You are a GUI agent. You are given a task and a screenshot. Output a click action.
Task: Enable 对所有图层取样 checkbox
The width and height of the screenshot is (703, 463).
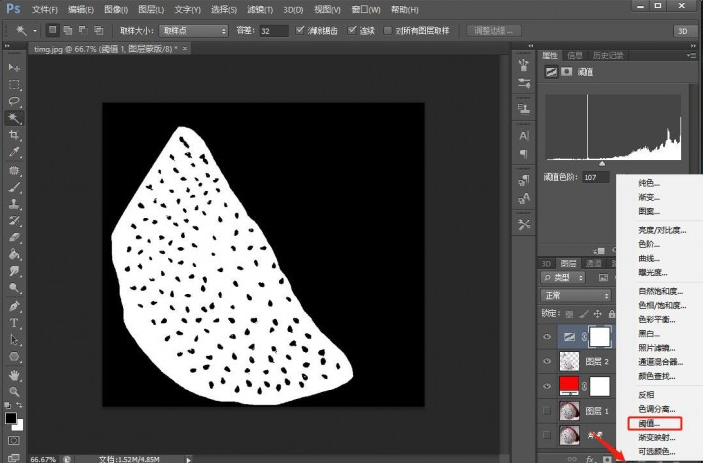point(388,31)
